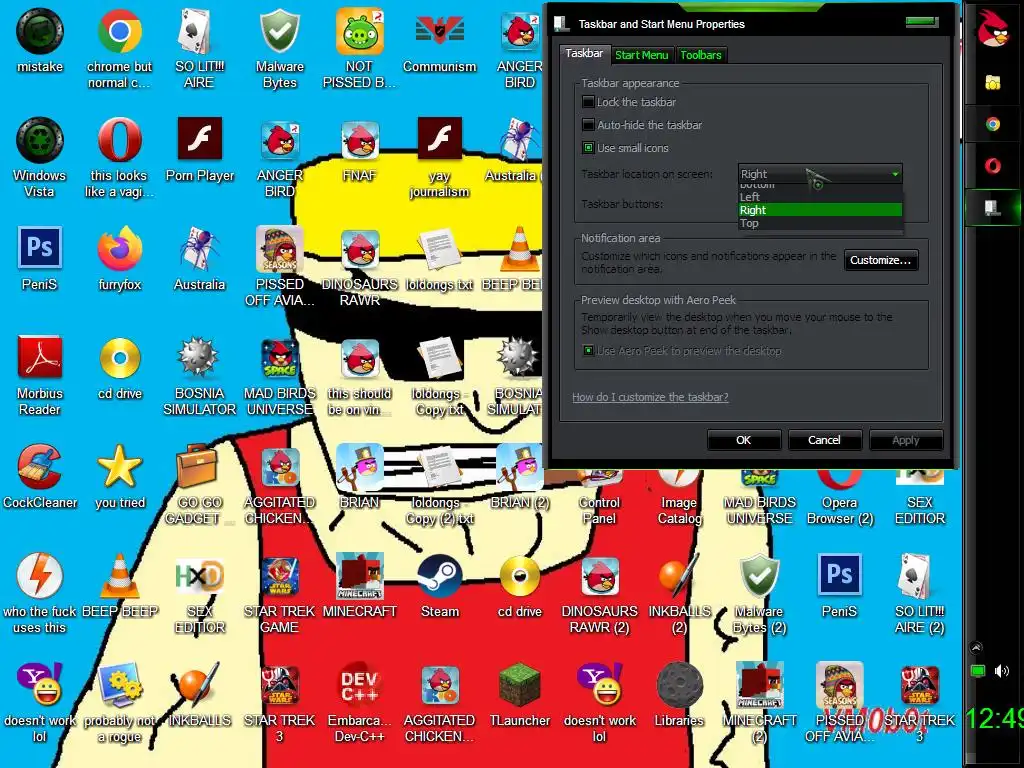Select the Libraries moon icon
This screenshot has height=768, width=1024.
(x=679, y=685)
